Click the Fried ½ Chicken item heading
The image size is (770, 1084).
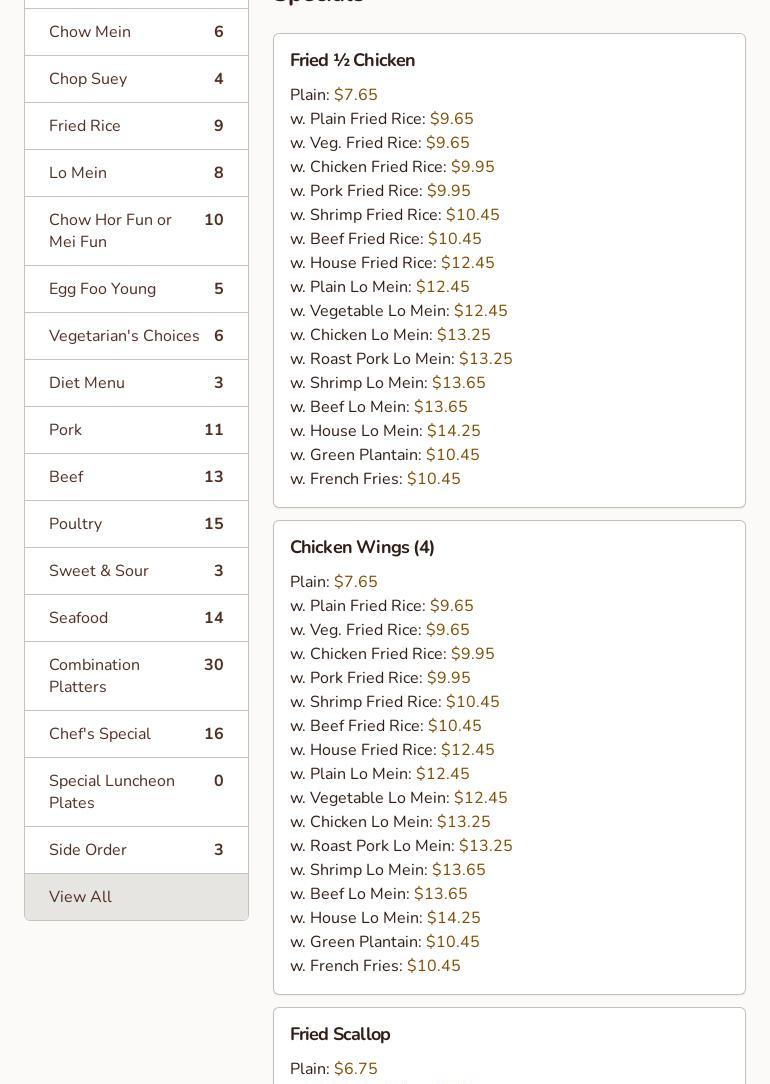pyautogui.click(x=352, y=61)
